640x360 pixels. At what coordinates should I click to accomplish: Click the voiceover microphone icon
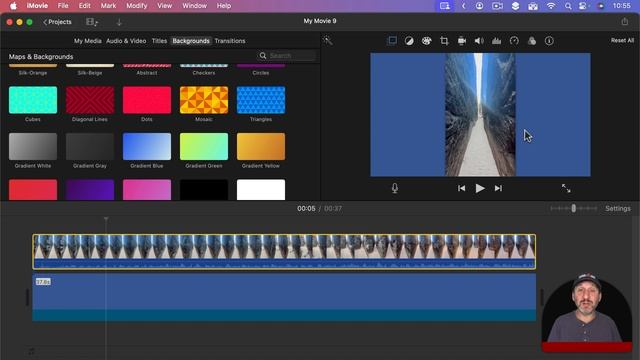click(x=395, y=188)
